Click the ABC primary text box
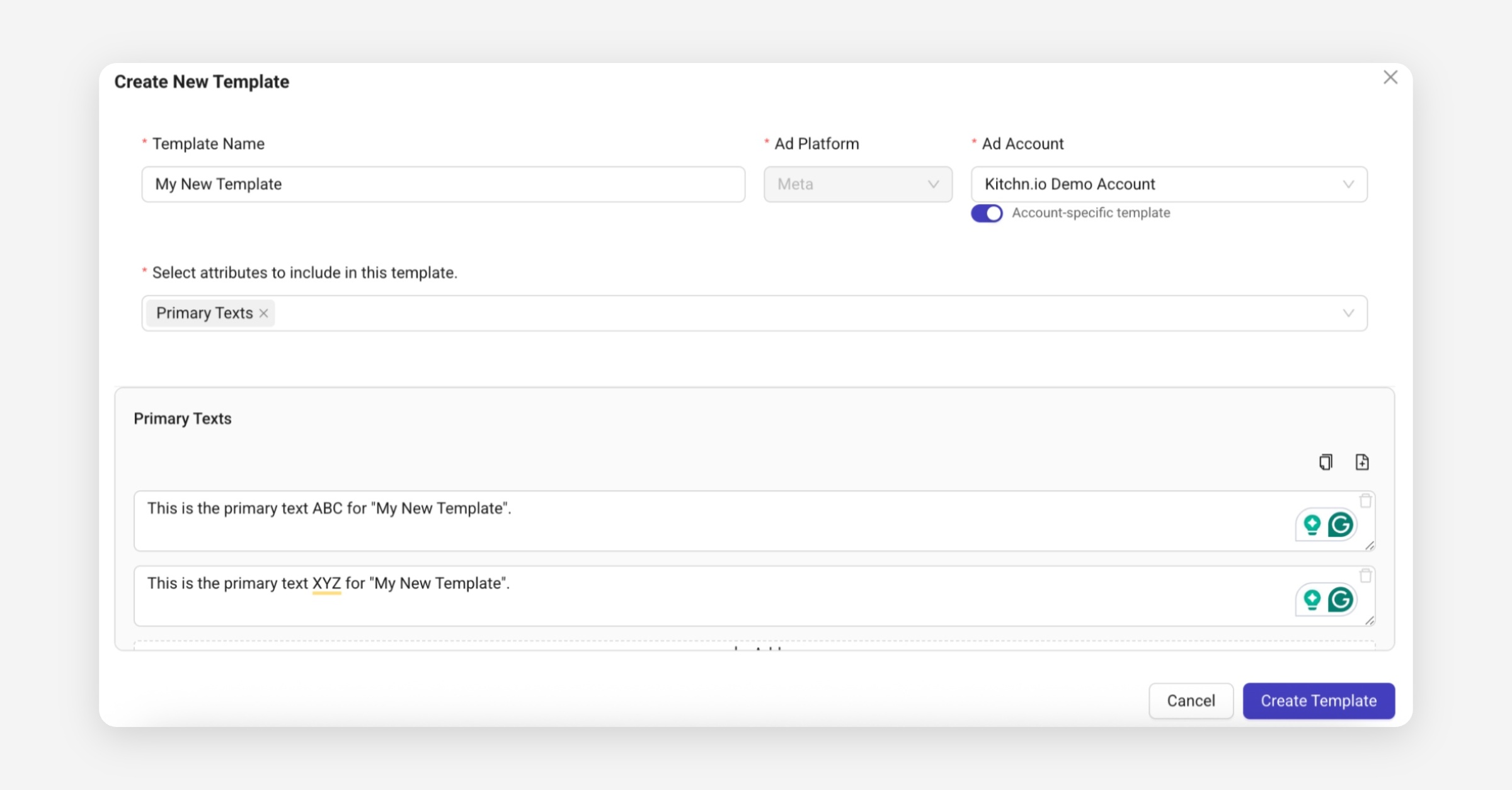1512x790 pixels. click(693, 520)
